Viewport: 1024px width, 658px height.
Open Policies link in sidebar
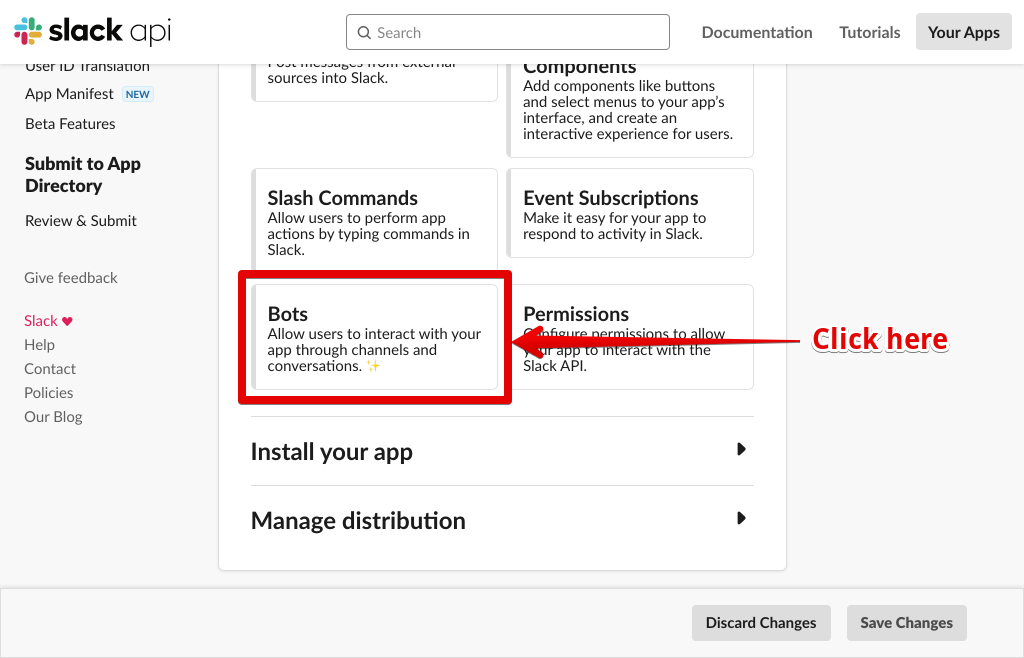tap(48, 393)
